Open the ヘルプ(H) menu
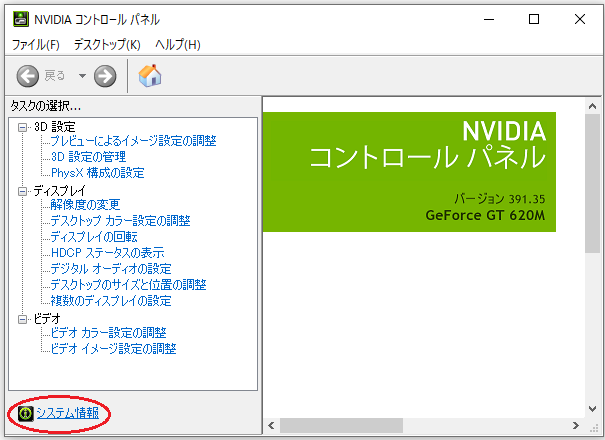605x440 pixels. click(177, 45)
